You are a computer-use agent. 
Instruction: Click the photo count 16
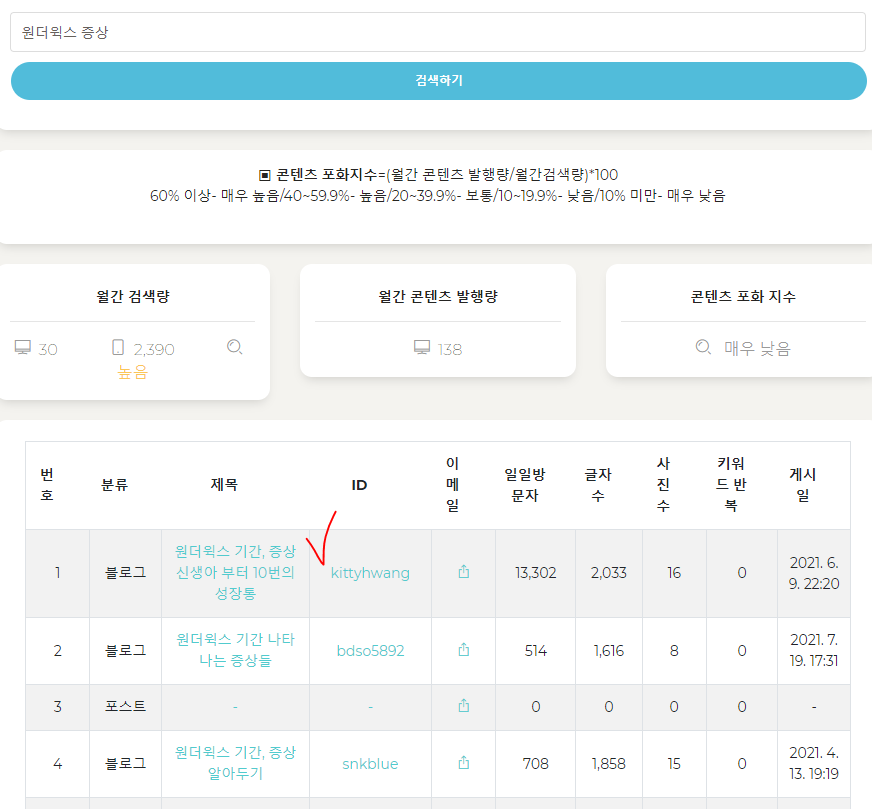(674, 573)
